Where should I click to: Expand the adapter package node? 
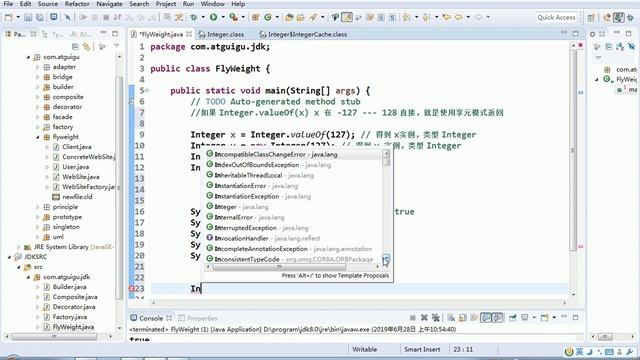38,67
